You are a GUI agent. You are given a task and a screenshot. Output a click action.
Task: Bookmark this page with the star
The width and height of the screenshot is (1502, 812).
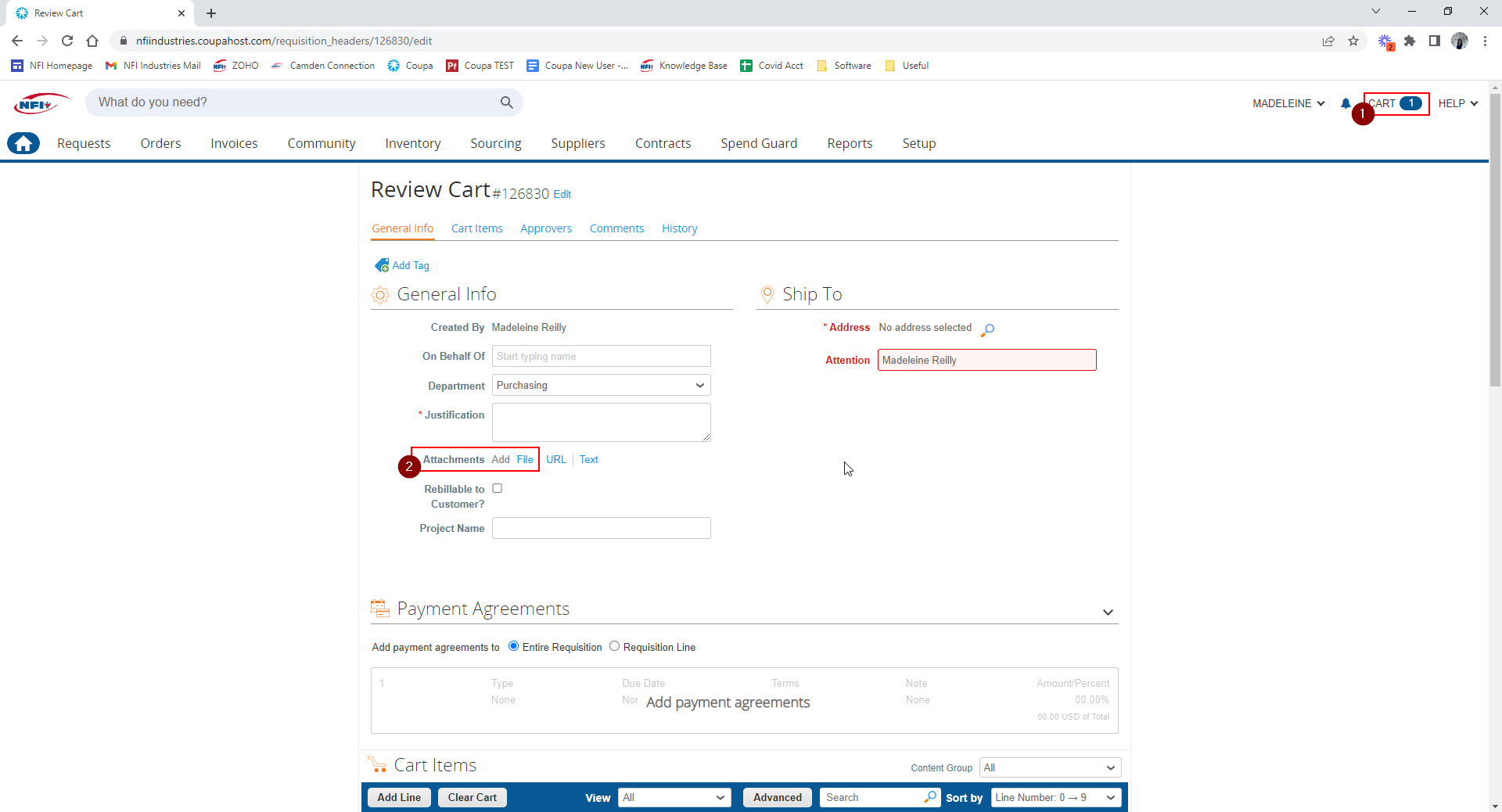pos(1353,41)
